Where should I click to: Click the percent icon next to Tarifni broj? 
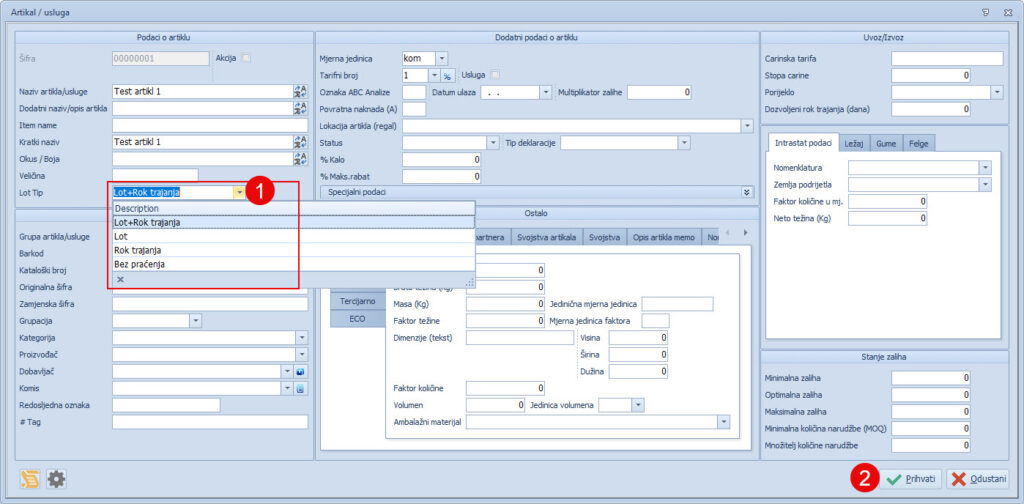coord(448,75)
